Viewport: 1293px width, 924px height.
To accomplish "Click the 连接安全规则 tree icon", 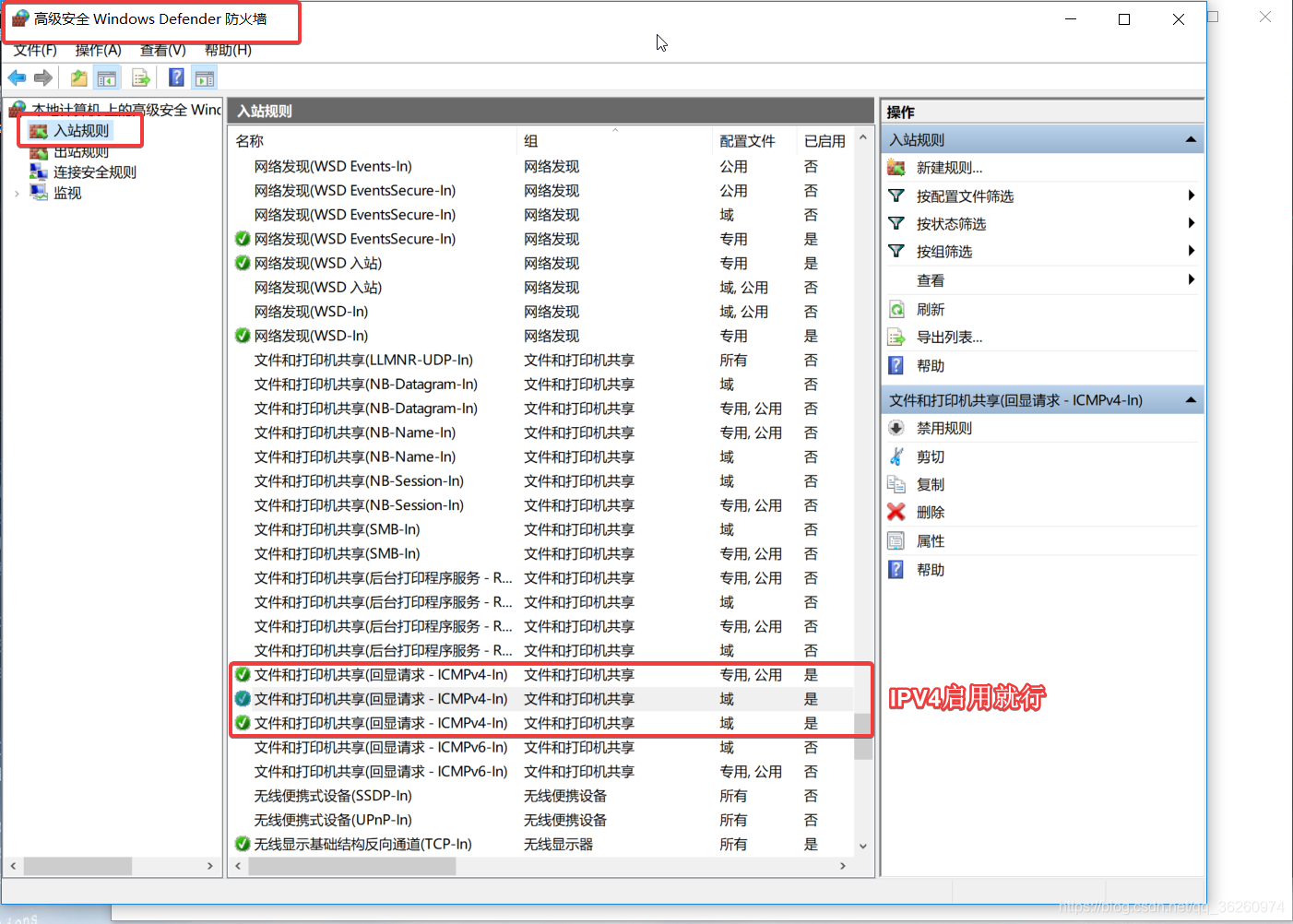I will 38,172.
